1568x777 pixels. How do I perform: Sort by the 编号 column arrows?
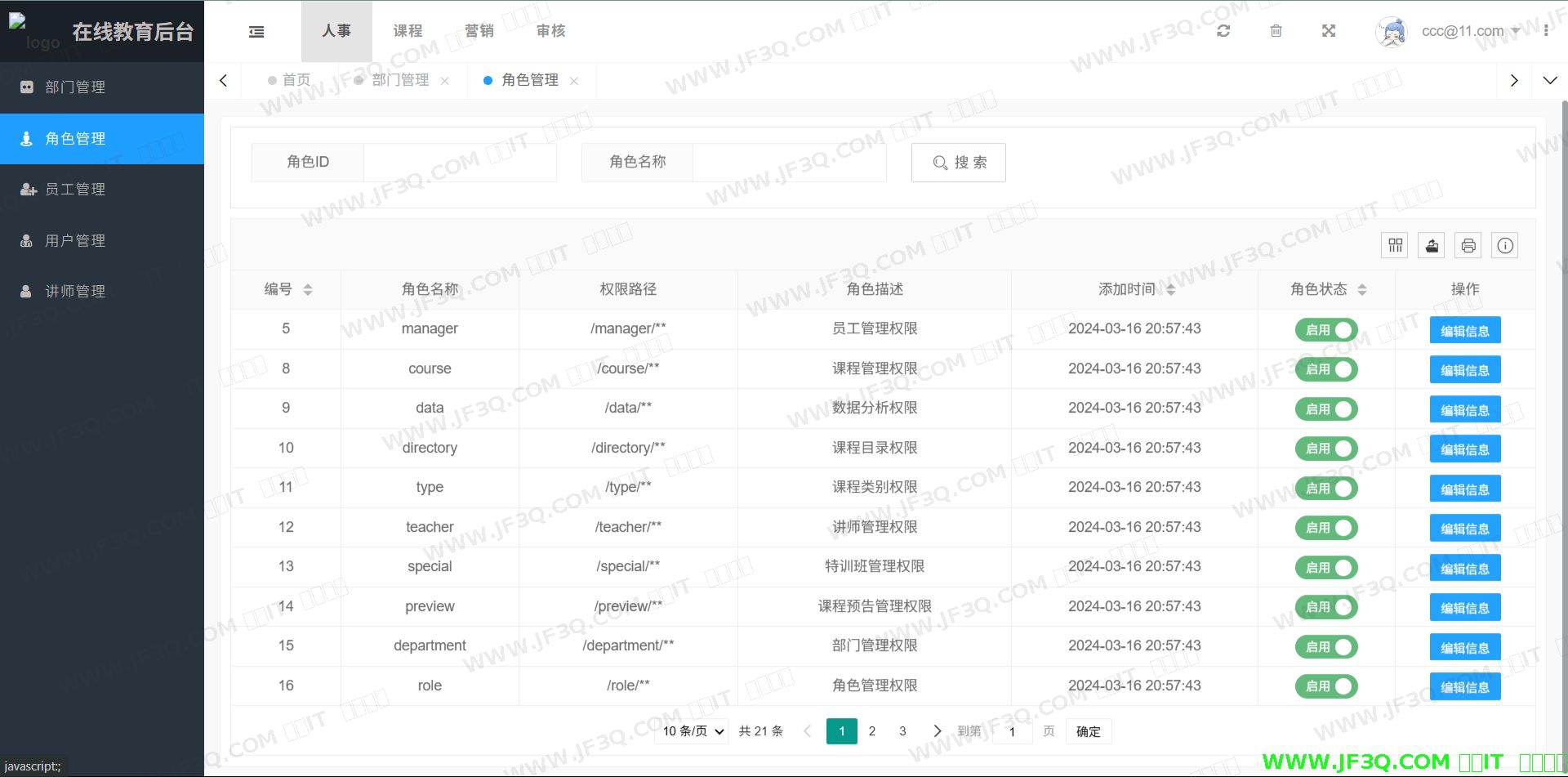308,289
